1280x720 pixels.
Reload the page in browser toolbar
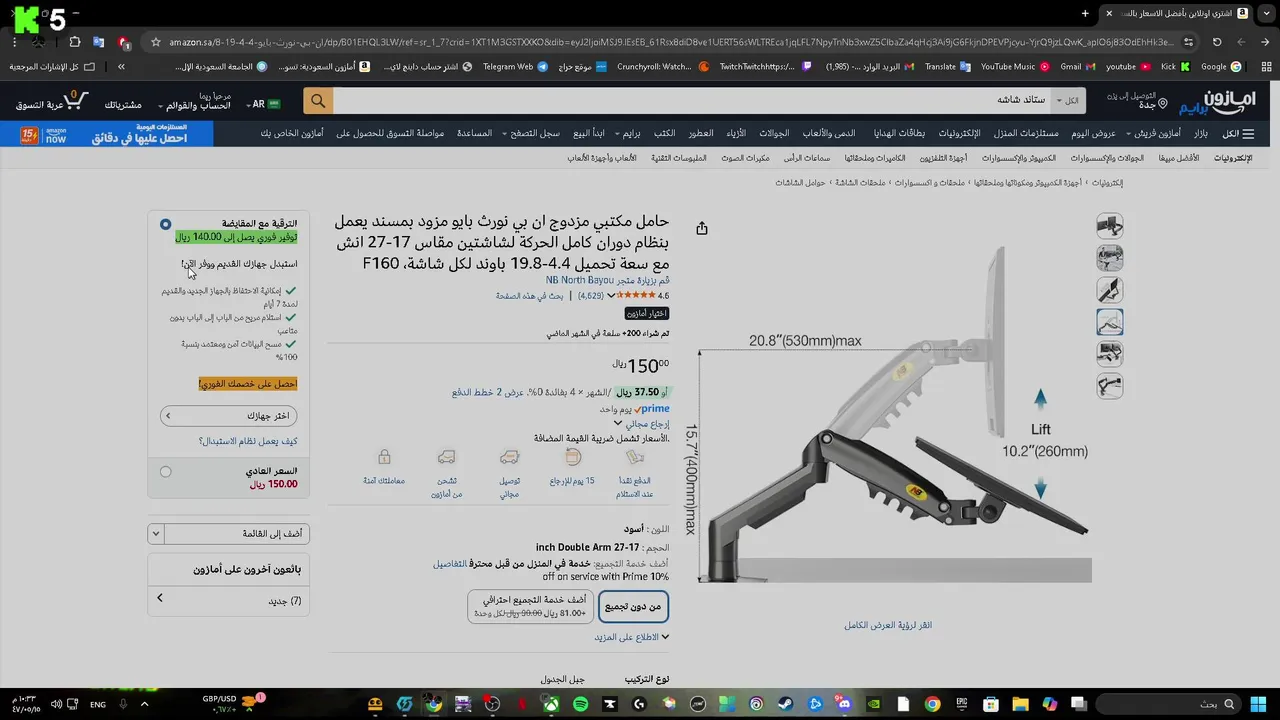click(1217, 42)
